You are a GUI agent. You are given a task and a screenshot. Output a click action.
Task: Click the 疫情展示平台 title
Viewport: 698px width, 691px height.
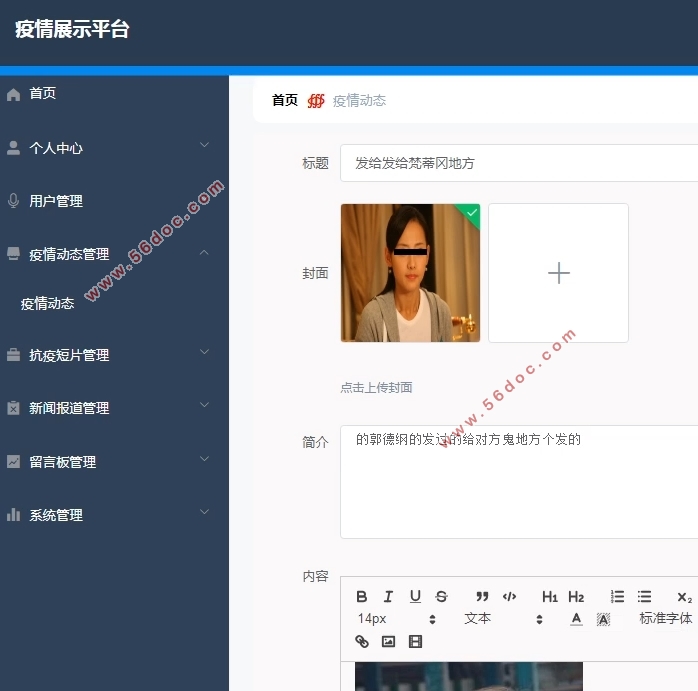coord(72,29)
